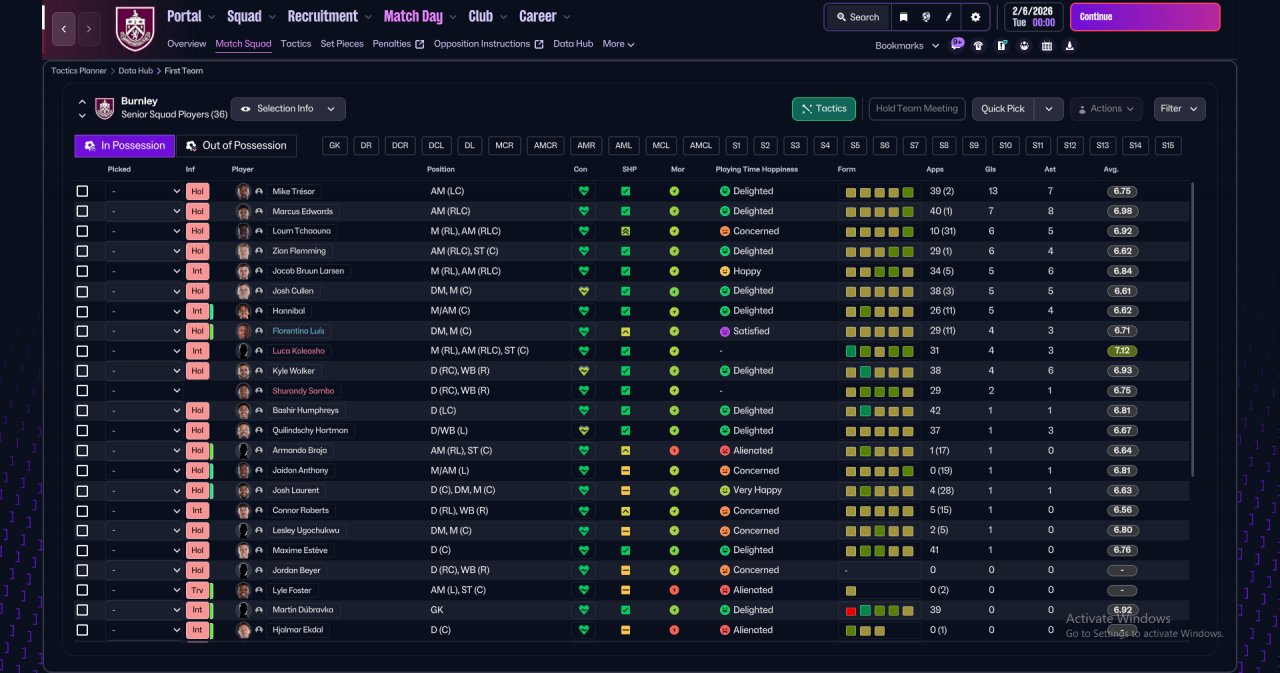Screen dimensions: 1280x673
Task: Click Luca Koleosho's dark green form square
Action: pyautogui.click(x=851, y=351)
